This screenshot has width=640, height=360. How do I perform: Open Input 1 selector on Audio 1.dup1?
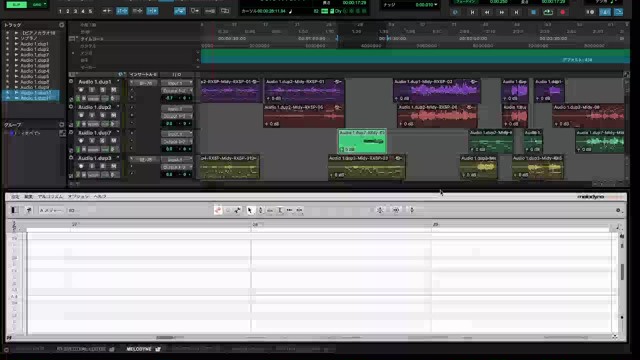click(x=177, y=83)
